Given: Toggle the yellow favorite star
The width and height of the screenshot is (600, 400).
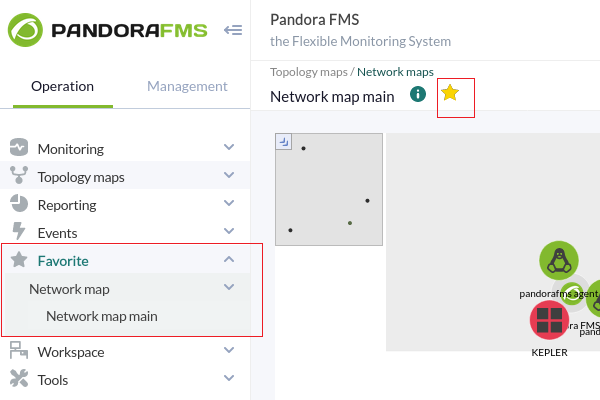Looking at the screenshot, I should click(450, 93).
